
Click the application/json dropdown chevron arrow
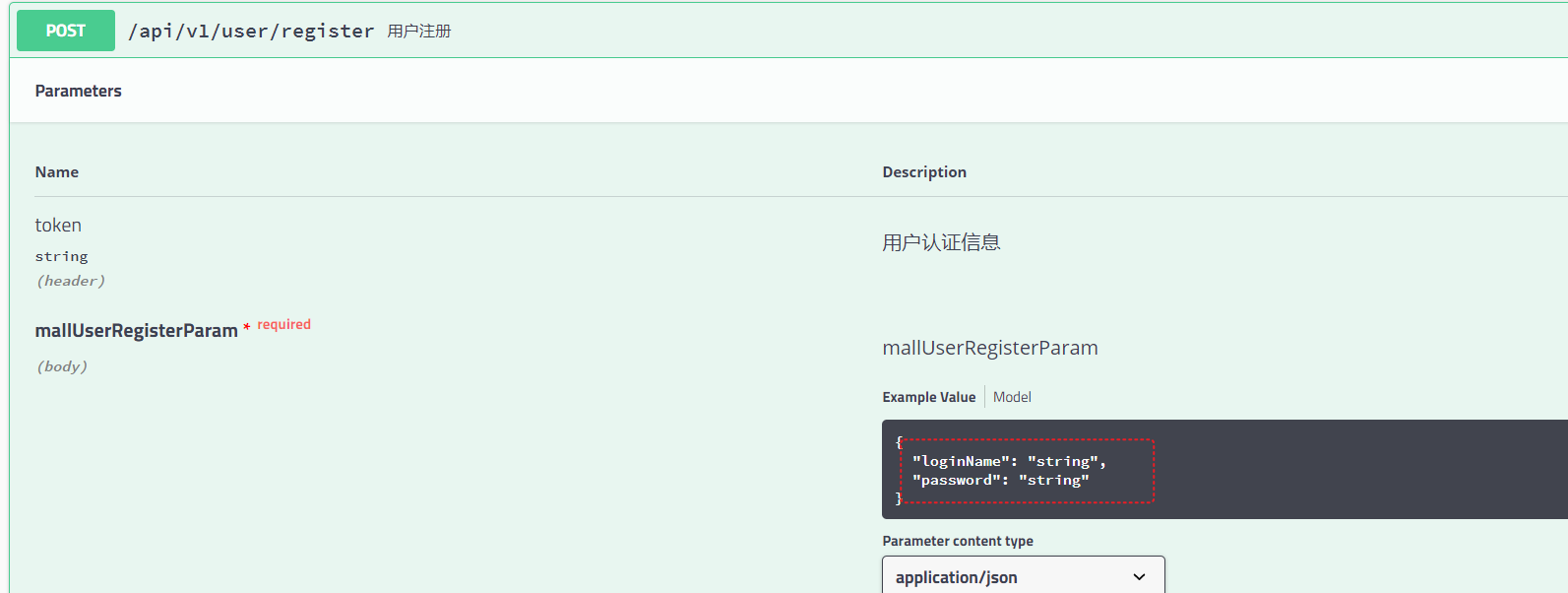point(1139,577)
